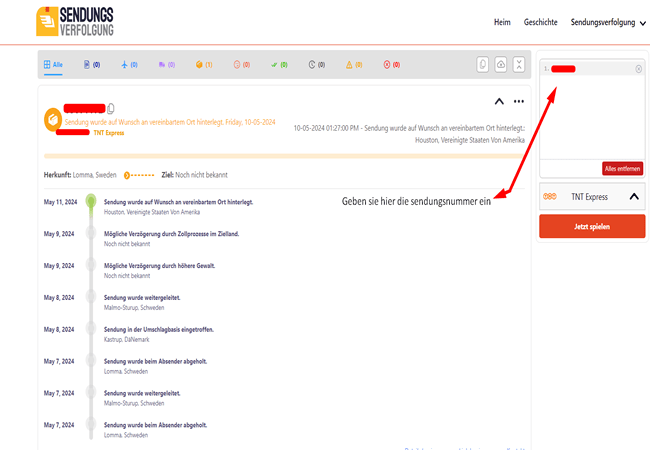Click orange progress bar of shipment
The height and width of the screenshot is (450, 650).
tap(284, 156)
